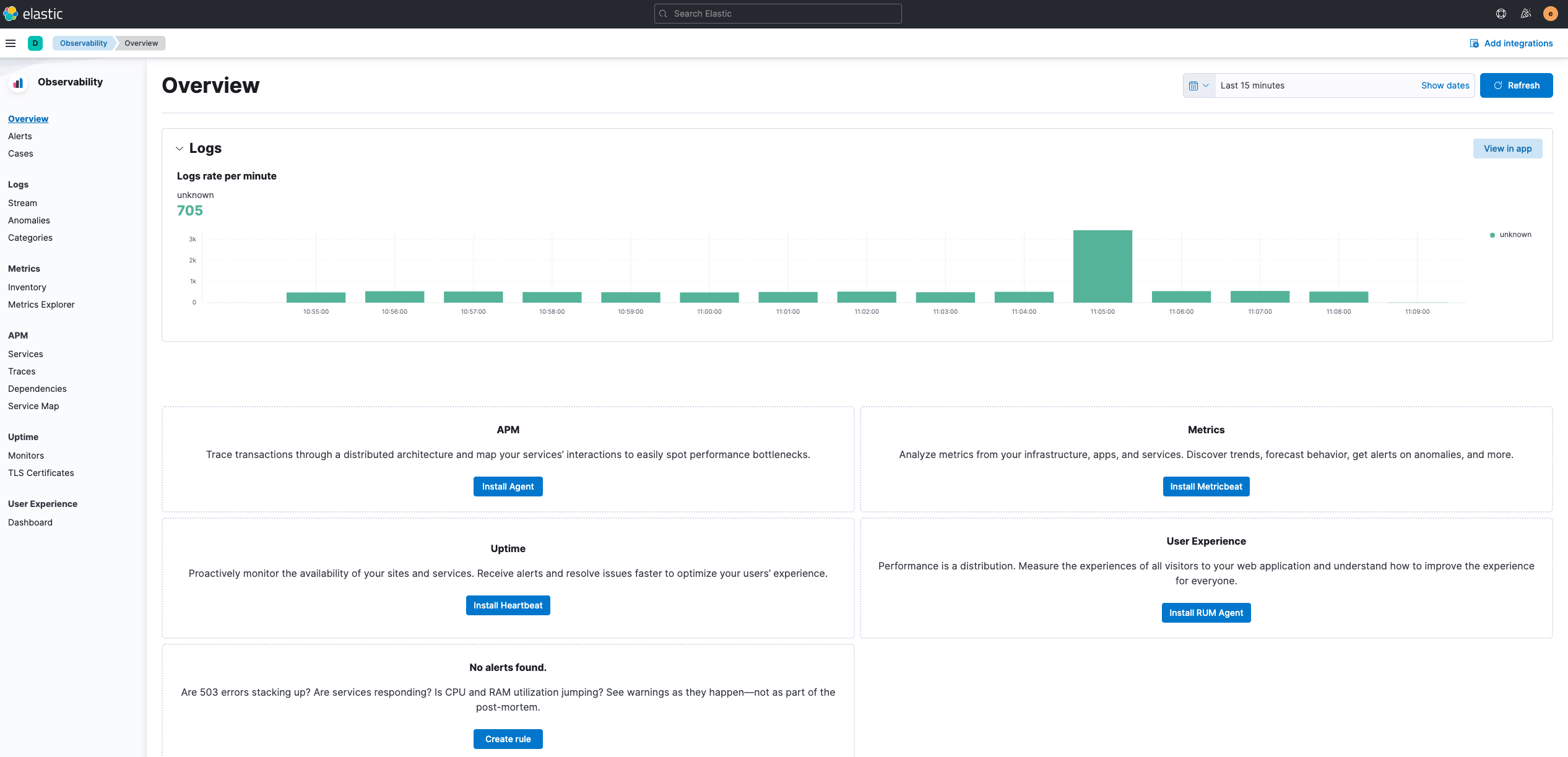Click Install Metricbeat button

point(1206,487)
